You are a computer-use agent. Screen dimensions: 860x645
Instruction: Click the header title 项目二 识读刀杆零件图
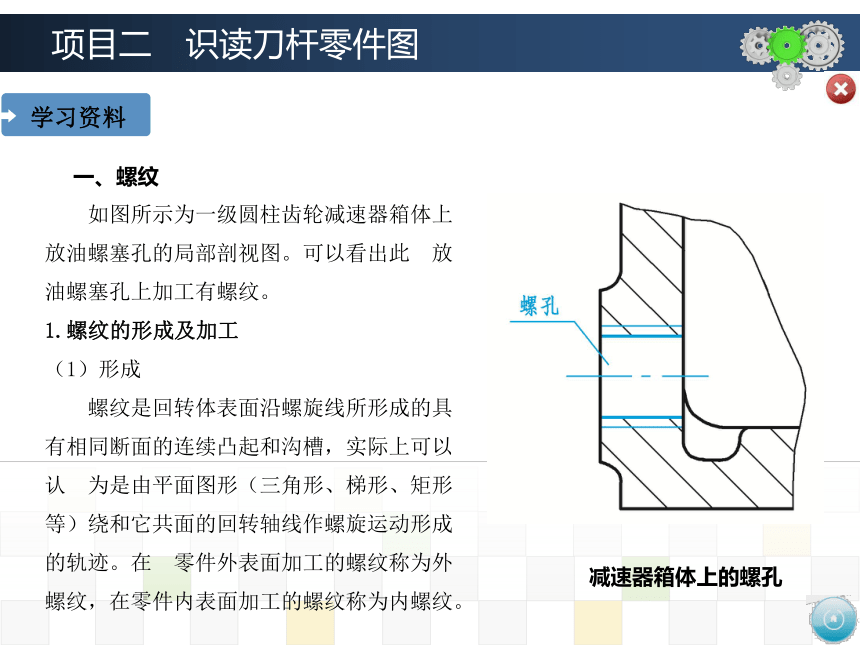click(235, 44)
